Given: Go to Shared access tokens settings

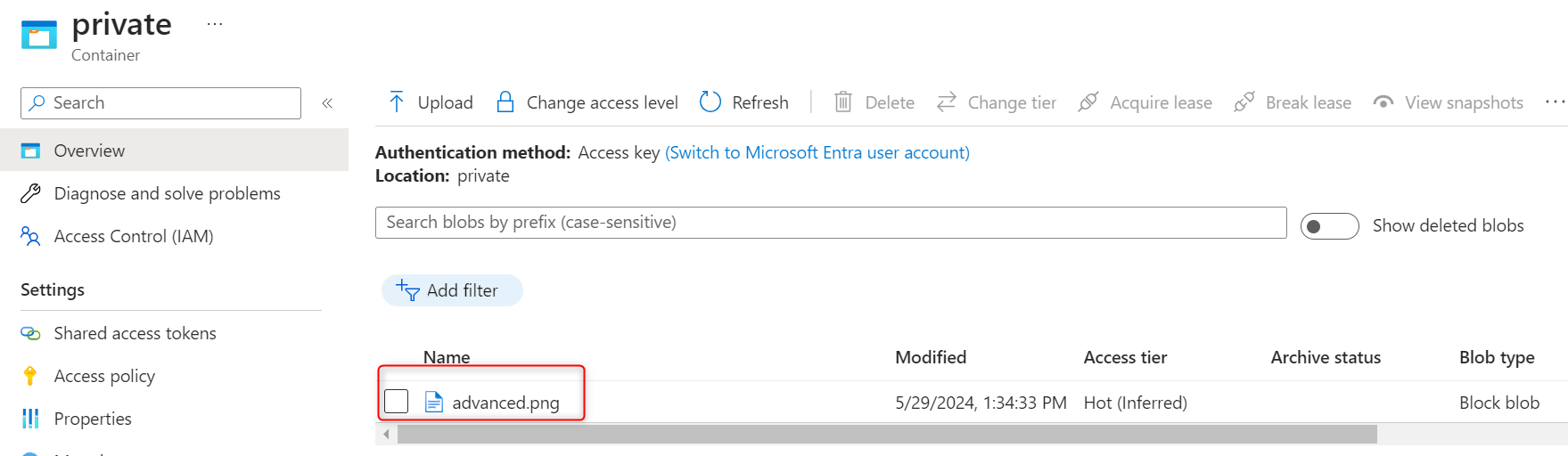Looking at the screenshot, I should click(x=135, y=333).
